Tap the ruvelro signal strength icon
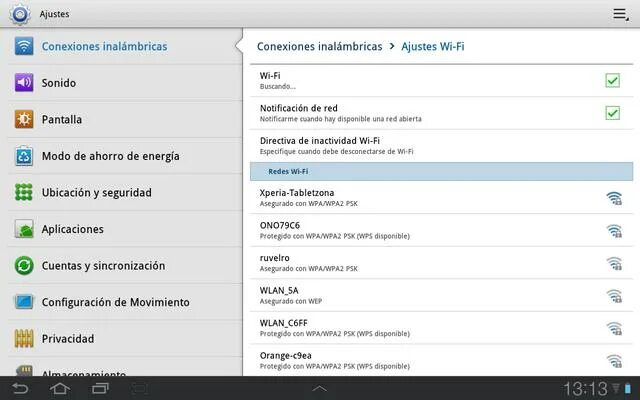 [x=614, y=263]
